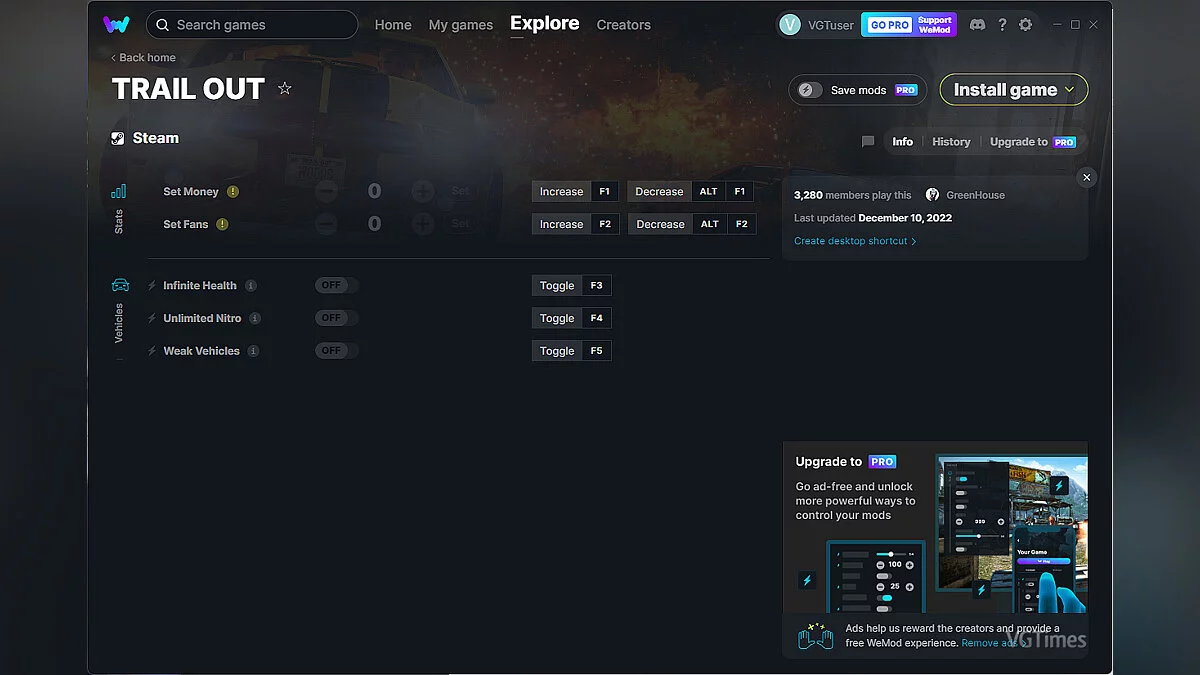
Task: Click the Set Money warning icon
Action: [233, 192]
